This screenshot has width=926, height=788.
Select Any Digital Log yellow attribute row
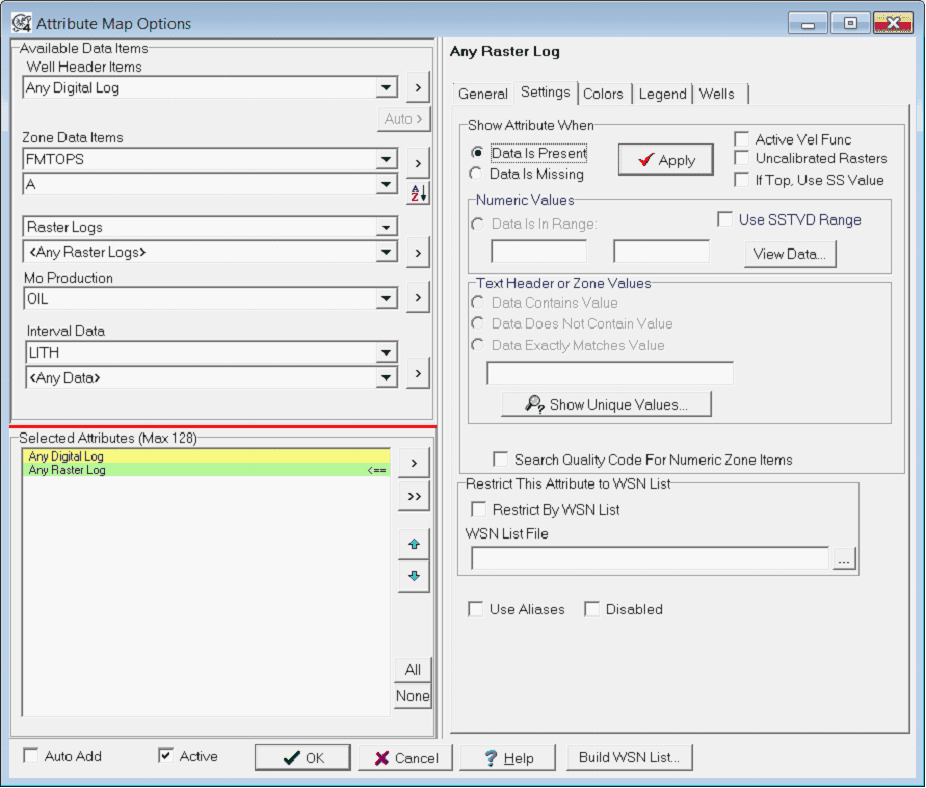click(205, 457)
